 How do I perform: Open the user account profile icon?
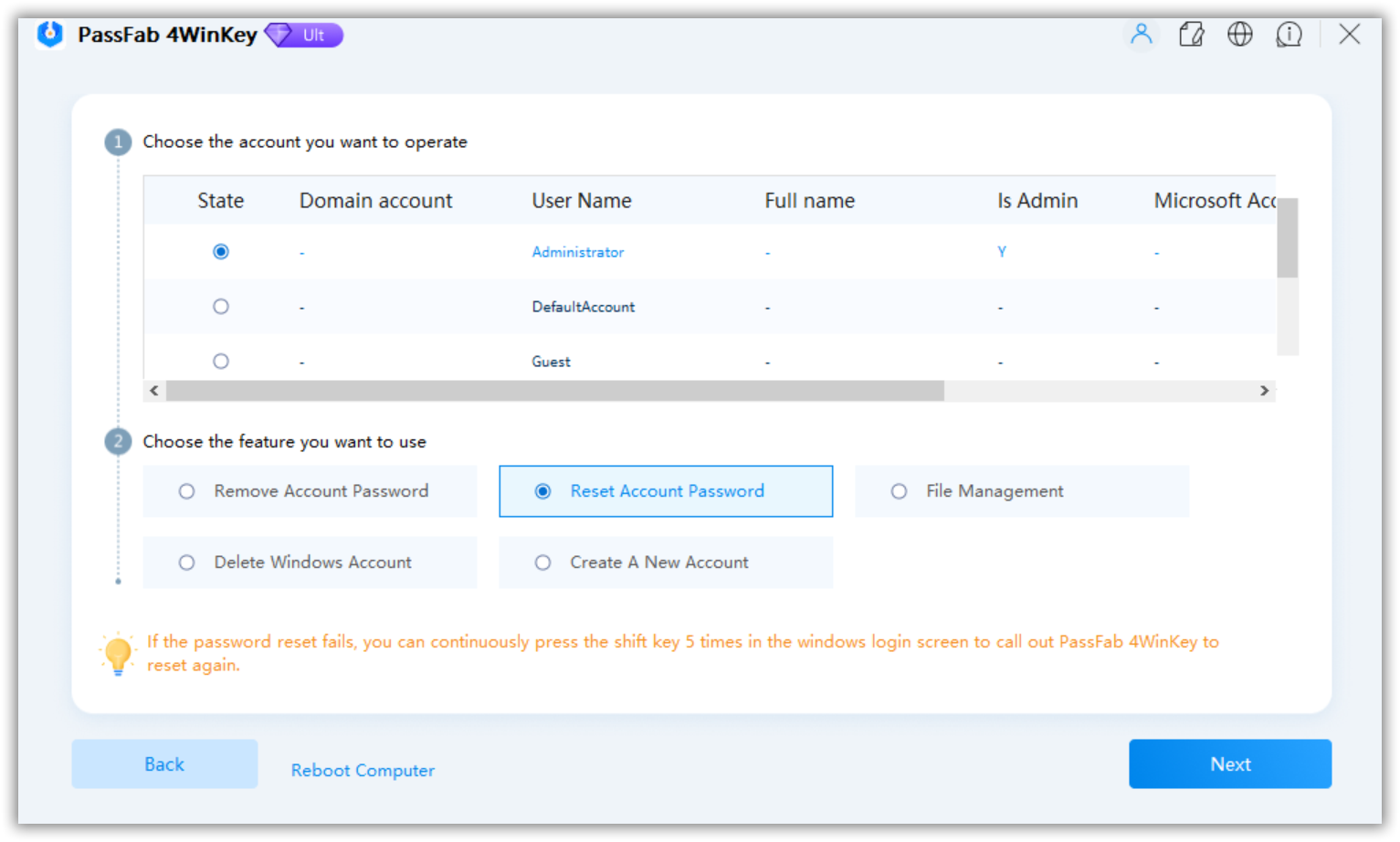(1142, 34)
